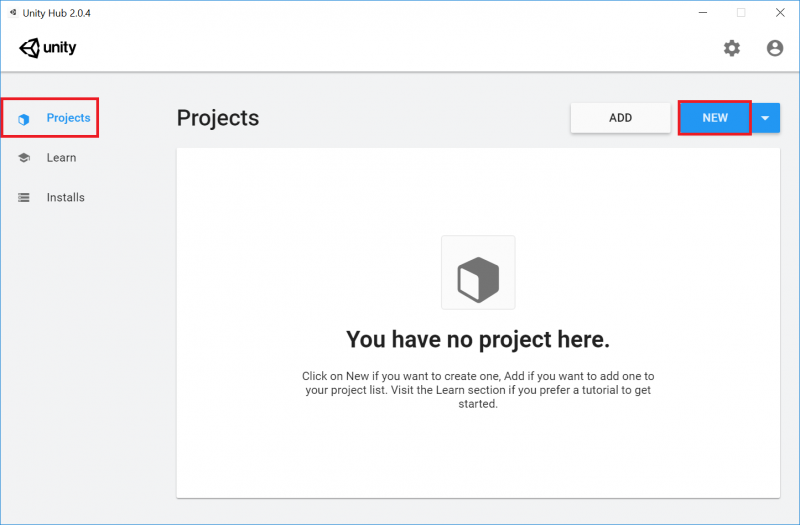Close the Unity Hub window

[x=780, y=13]
